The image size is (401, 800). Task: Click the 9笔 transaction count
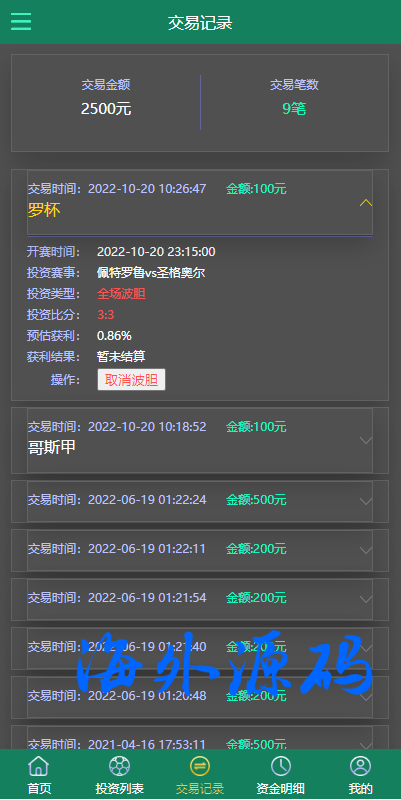coord(294,108)
